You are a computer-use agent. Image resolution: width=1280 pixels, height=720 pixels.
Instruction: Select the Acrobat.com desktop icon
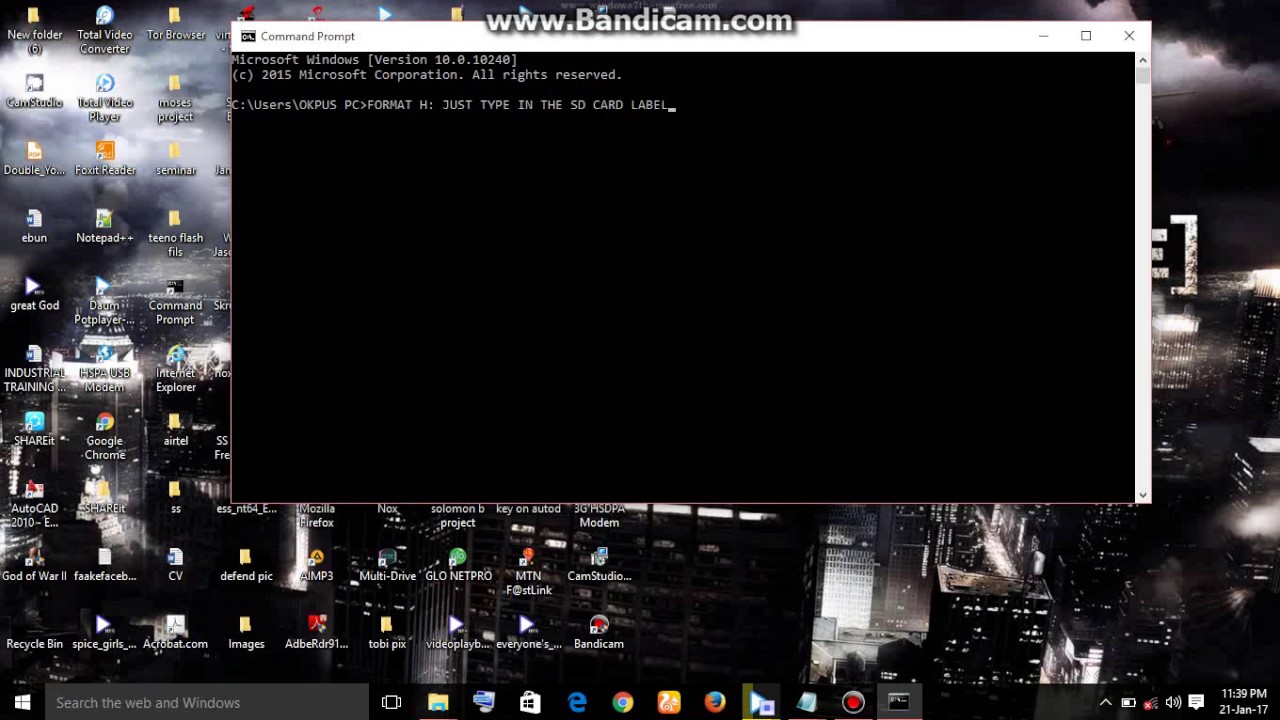coord(175,633)
